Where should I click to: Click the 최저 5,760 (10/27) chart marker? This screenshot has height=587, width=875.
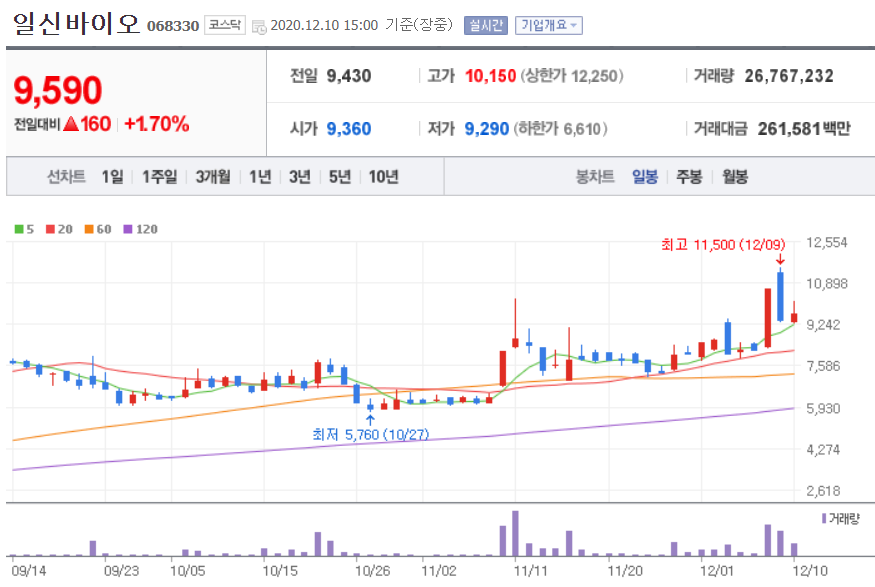coord(371,434)
